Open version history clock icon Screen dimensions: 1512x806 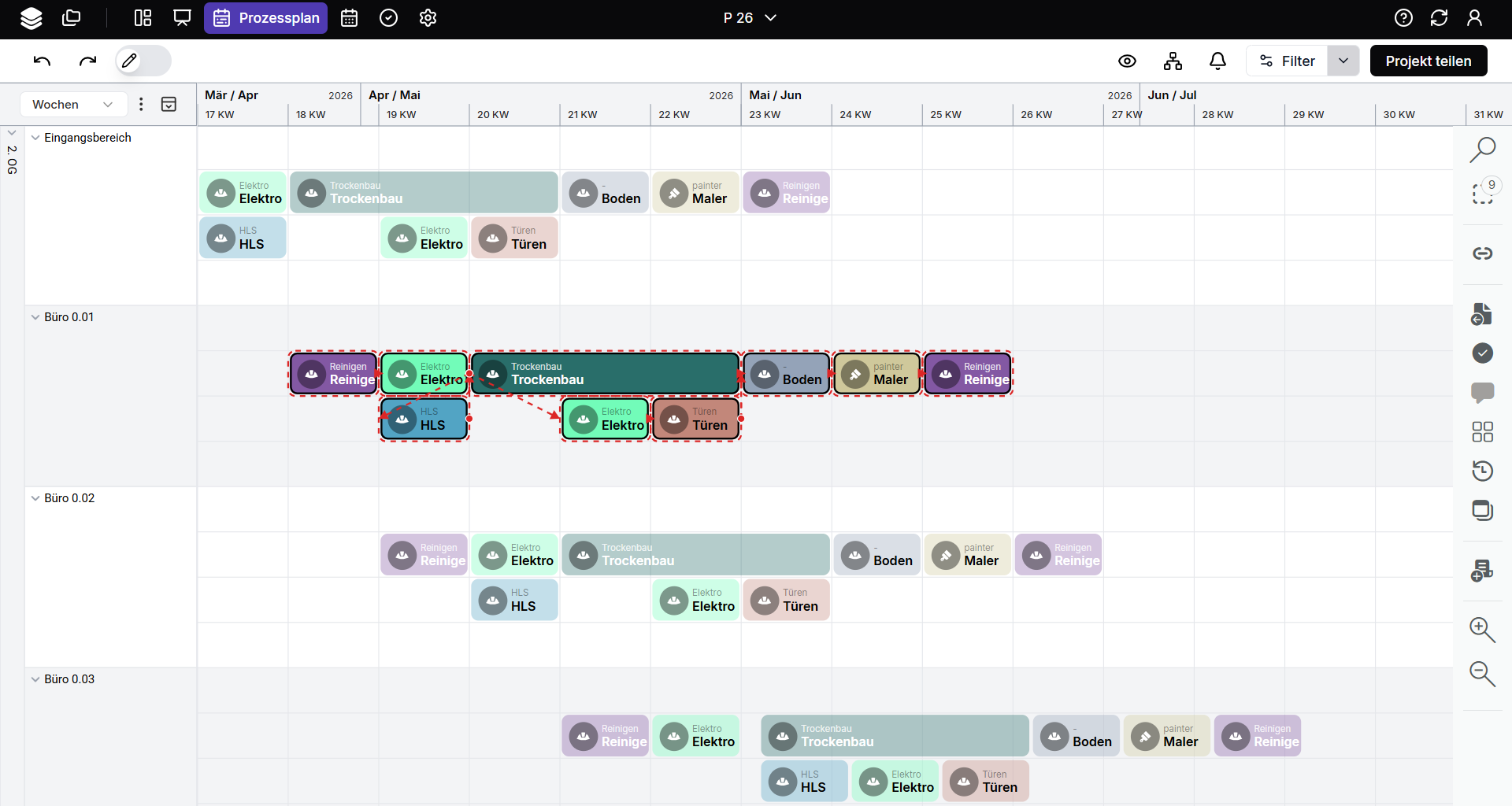[x=1482, y=471]
